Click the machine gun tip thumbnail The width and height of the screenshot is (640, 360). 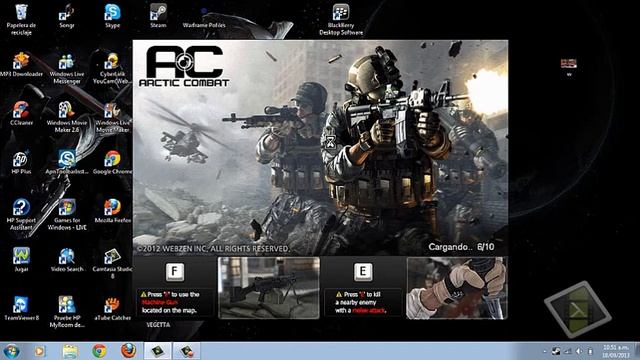(269, 288)
